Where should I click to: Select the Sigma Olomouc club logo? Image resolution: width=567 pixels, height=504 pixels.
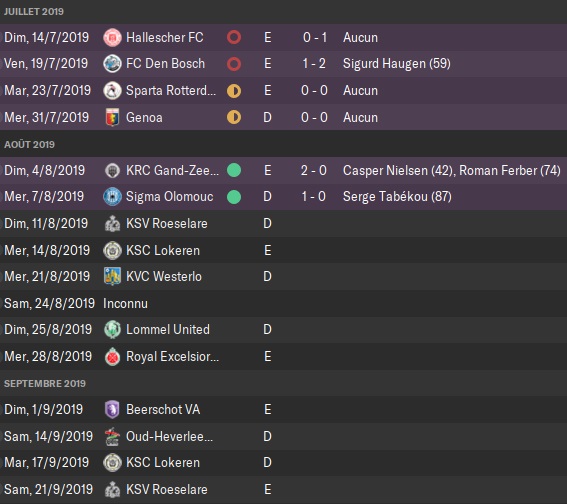click(112, 197)
